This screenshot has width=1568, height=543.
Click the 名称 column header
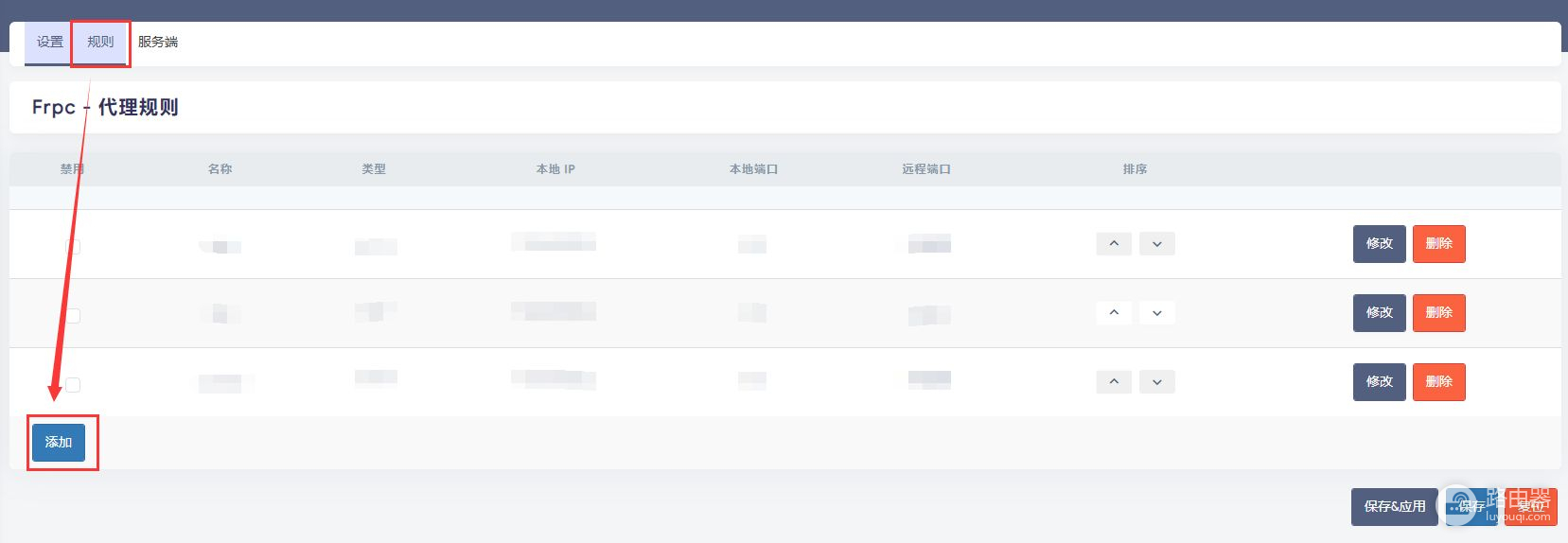[220, 169]
